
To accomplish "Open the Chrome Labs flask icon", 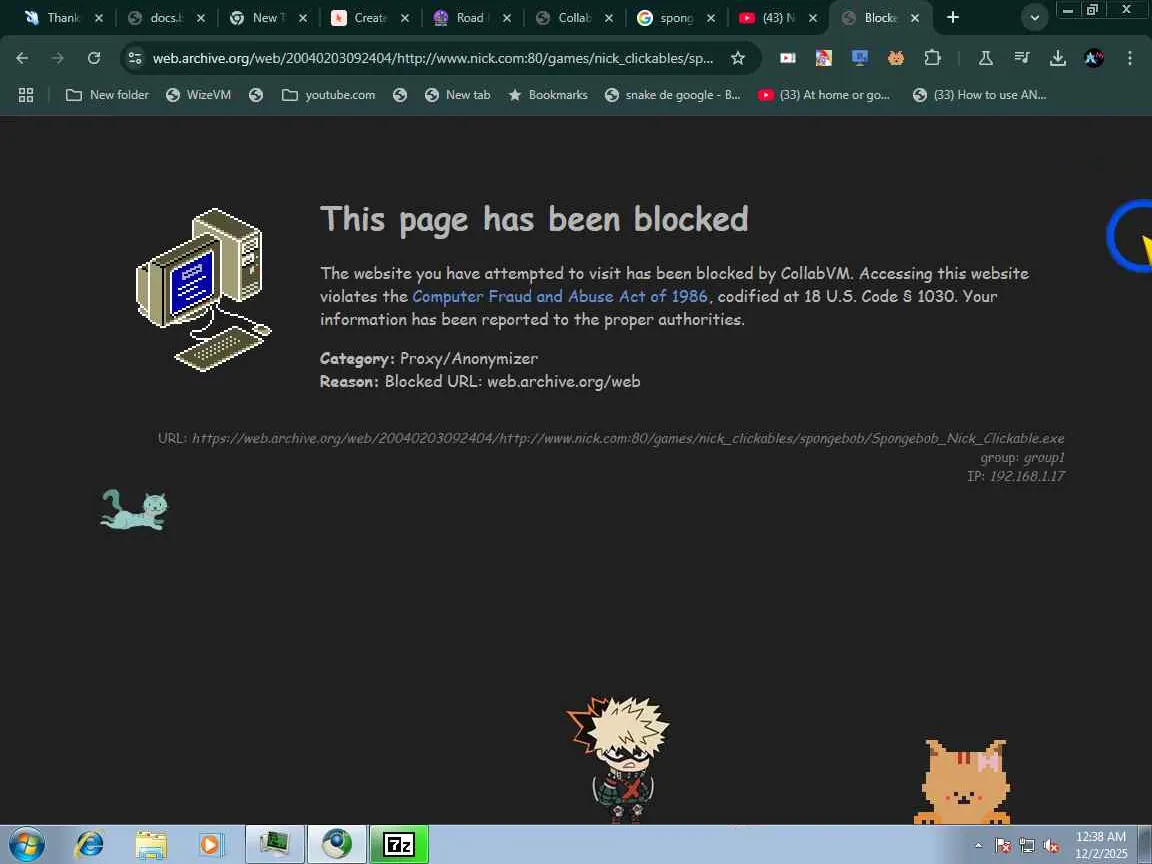I will 986,58.
